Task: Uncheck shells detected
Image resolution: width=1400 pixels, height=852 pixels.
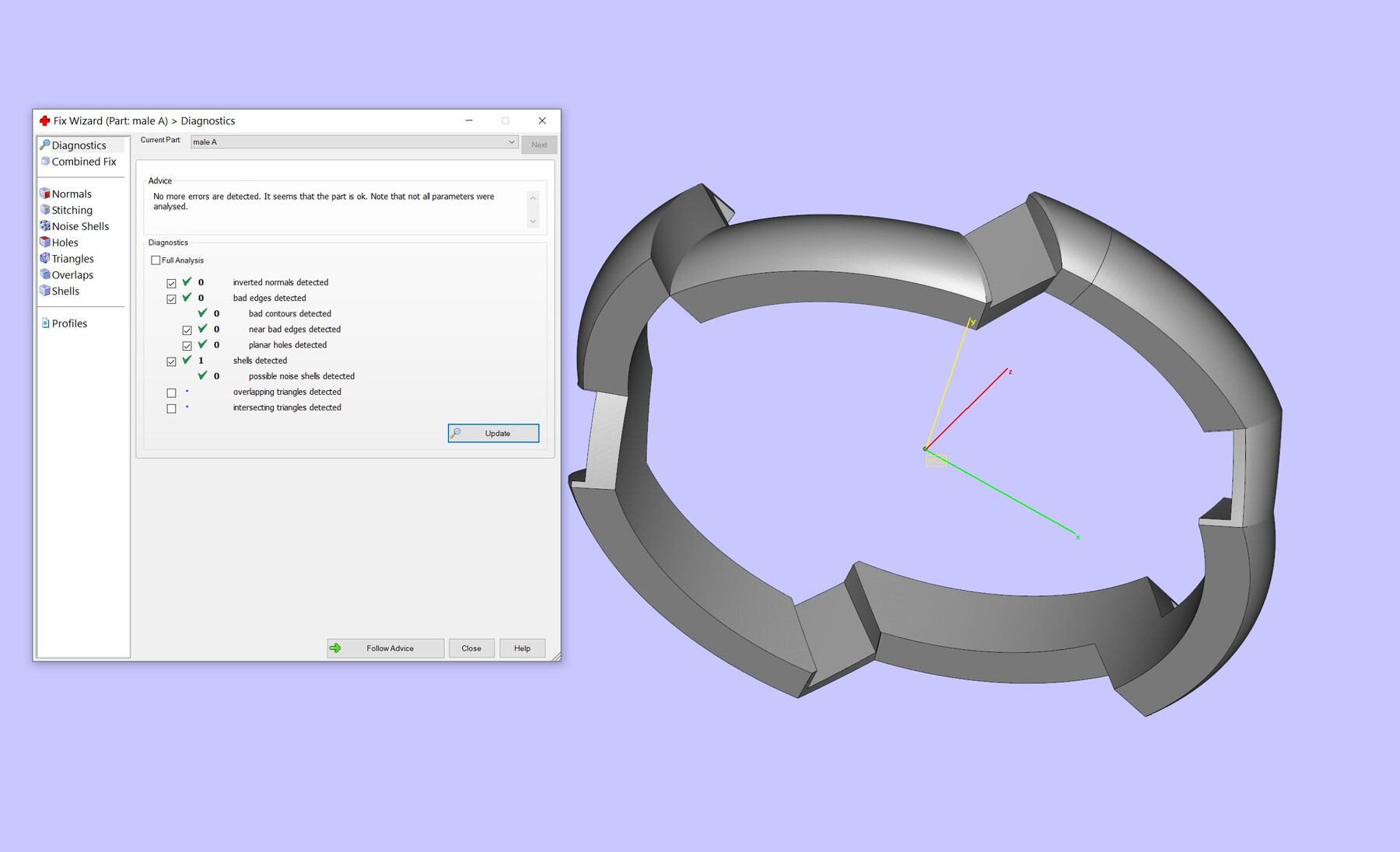Action: tap(171, 361)
